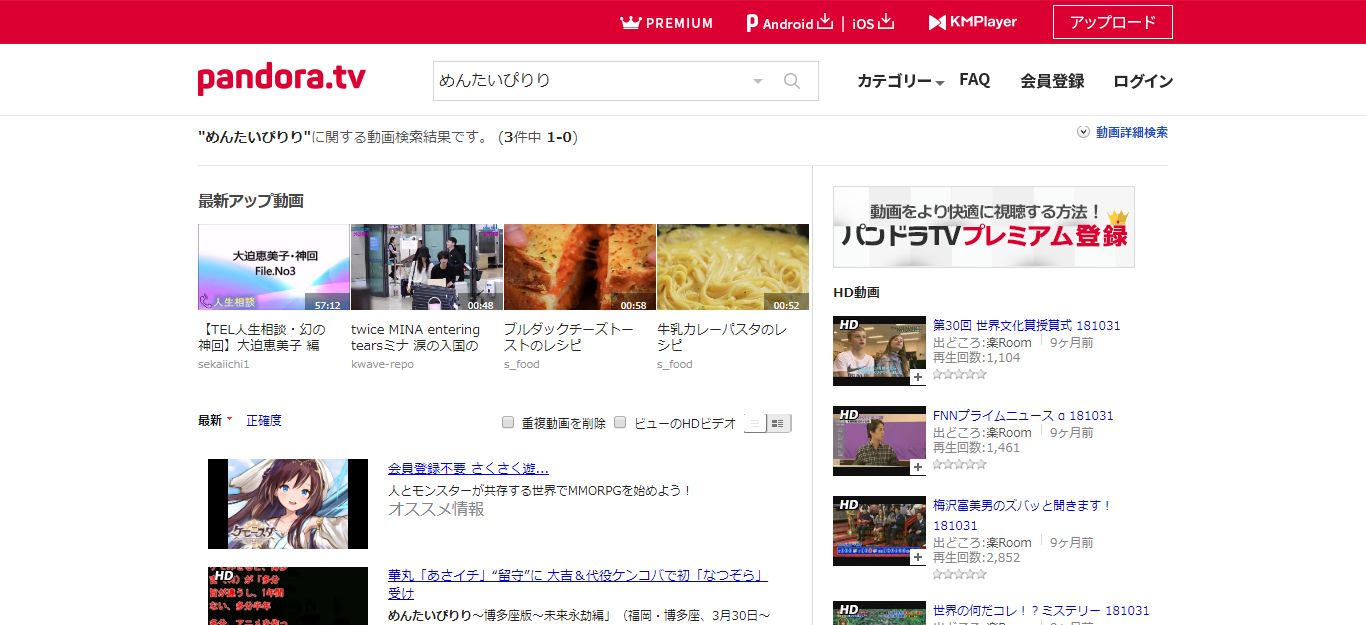Add 梅沢富美男 video with plus icon

[917, 557]
